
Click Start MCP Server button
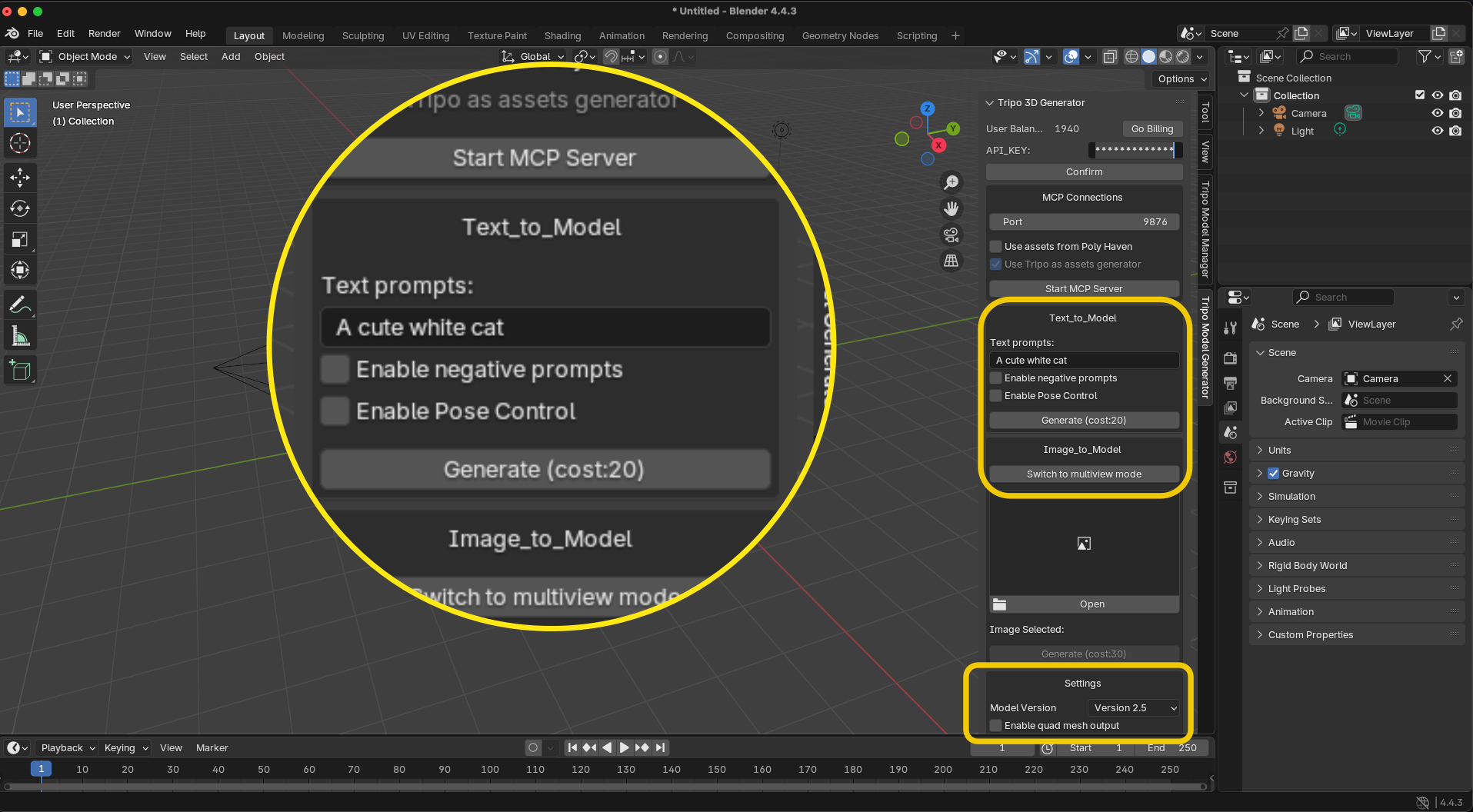(x=1084, y=289)
